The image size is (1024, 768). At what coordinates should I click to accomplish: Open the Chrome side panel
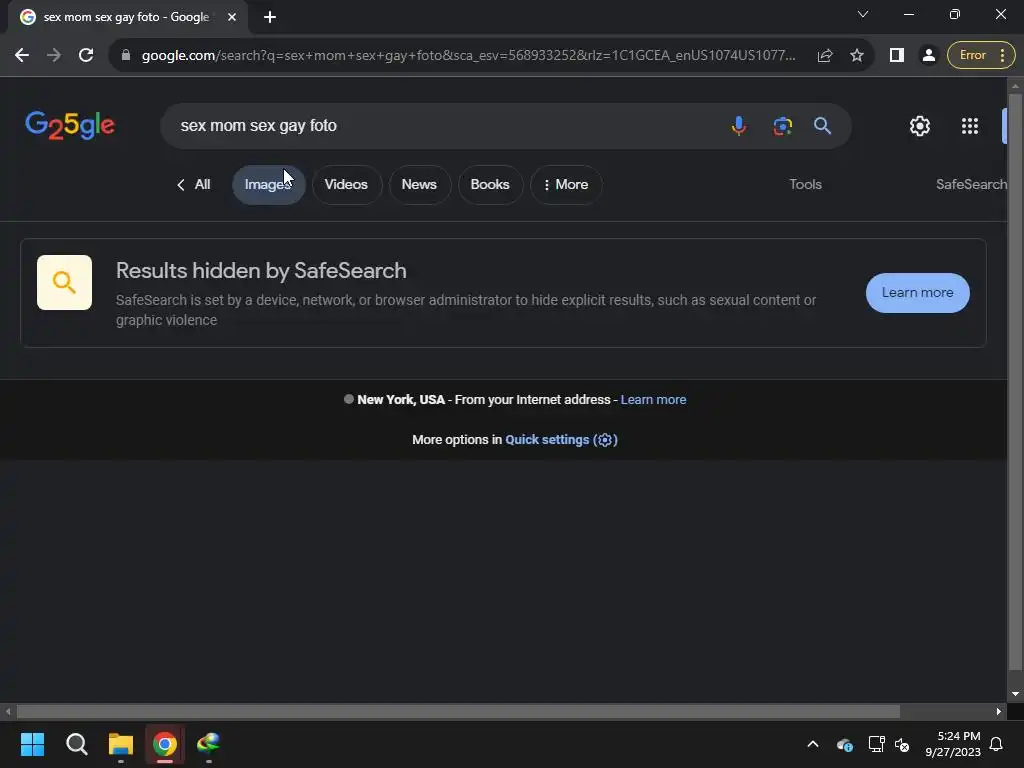[897, 56]
